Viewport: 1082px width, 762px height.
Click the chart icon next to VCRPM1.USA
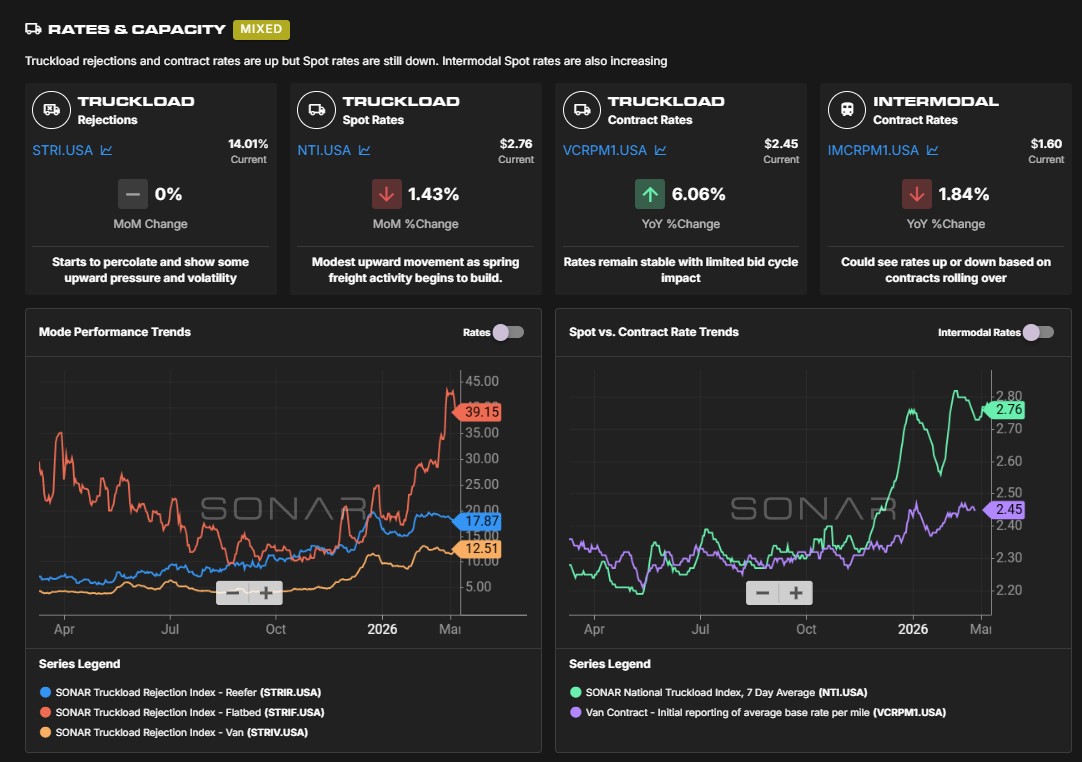(660, 150)
